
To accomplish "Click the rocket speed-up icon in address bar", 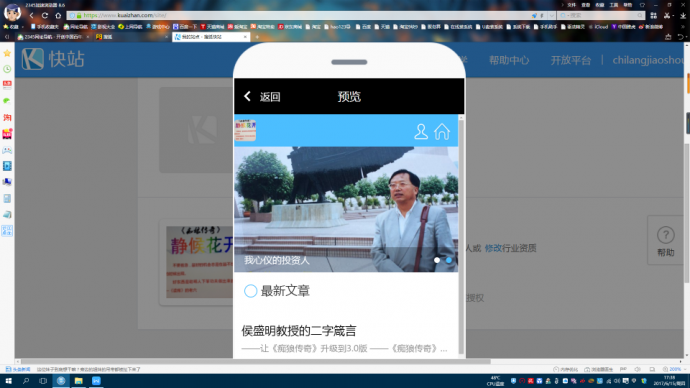I will [x=534, y=15].
